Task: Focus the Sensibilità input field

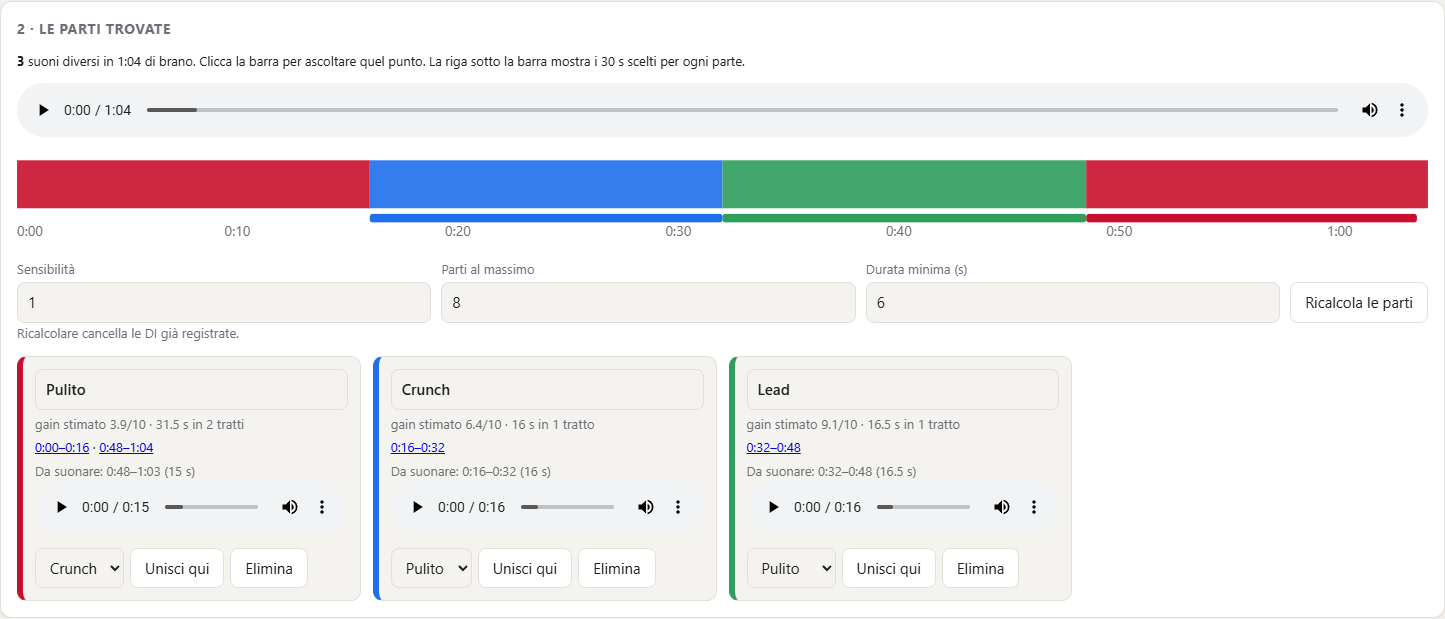Action: (224, 302)
